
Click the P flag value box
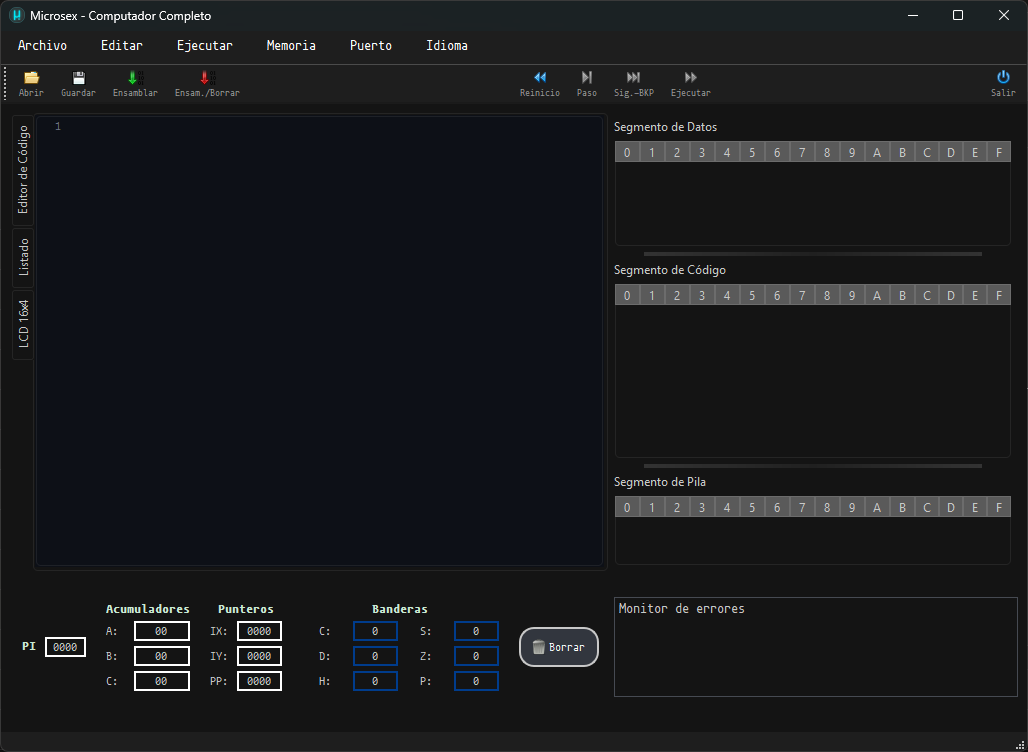[476, 681]
